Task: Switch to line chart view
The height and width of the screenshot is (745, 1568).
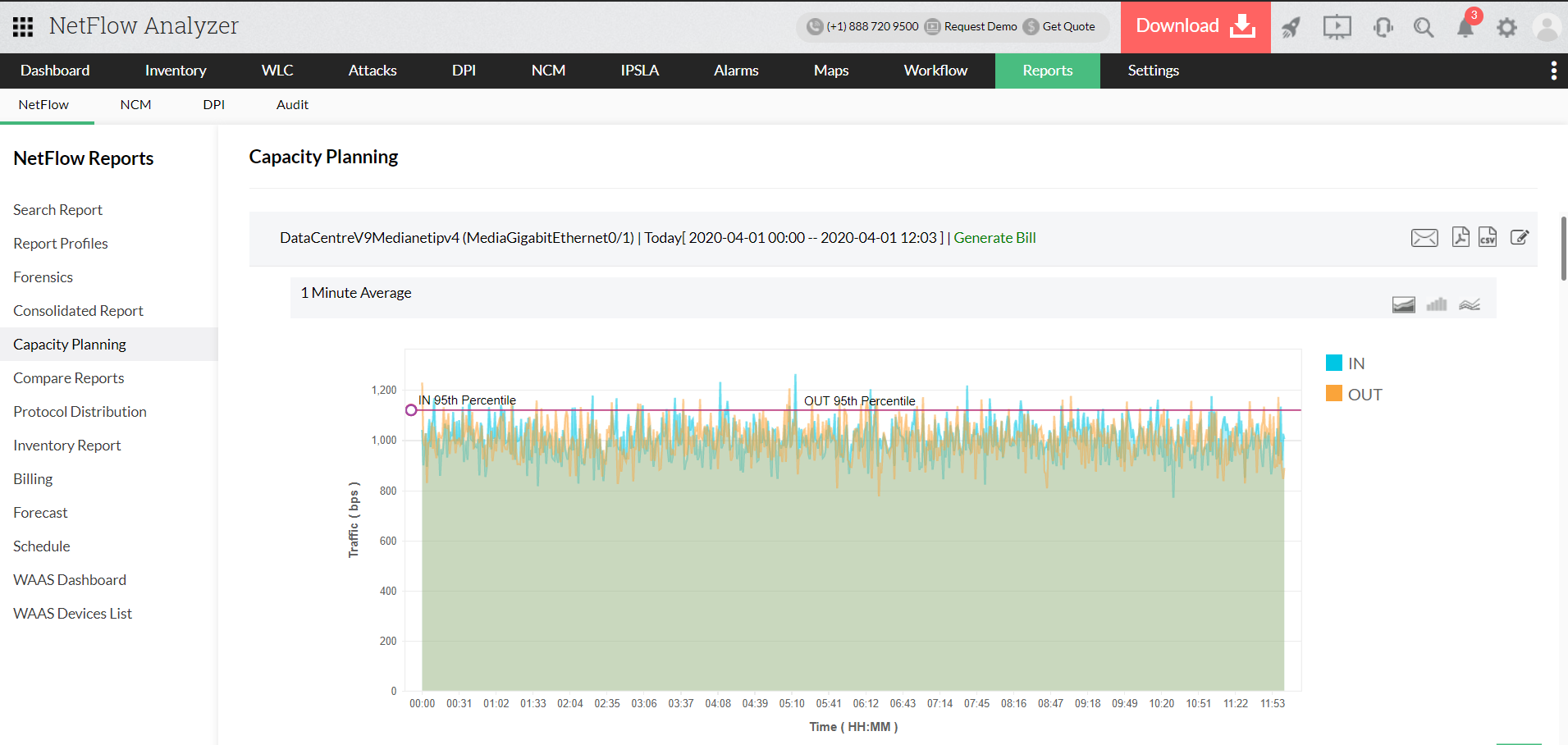Action: point(1469,305)
